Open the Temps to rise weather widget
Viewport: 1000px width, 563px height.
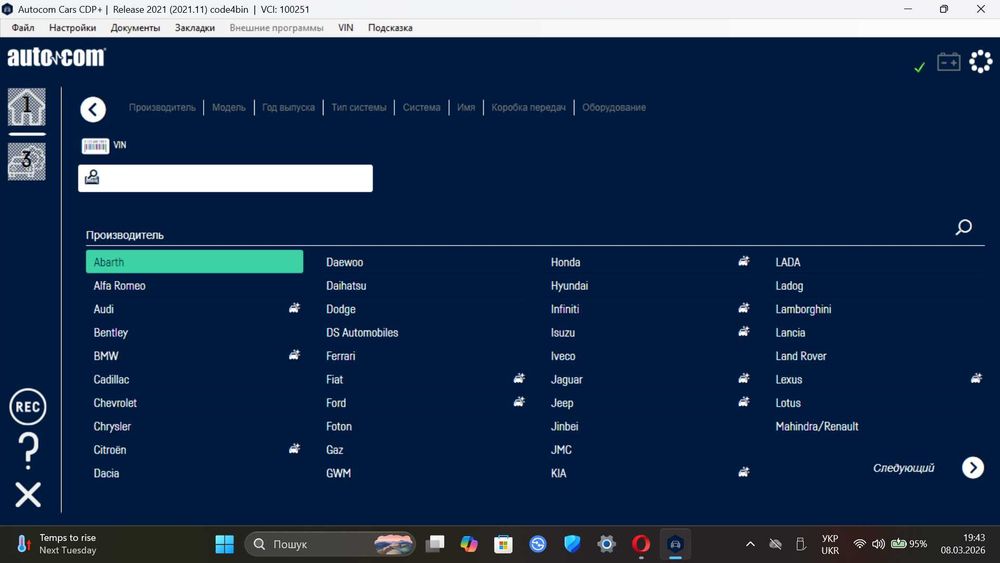point(57,544)
